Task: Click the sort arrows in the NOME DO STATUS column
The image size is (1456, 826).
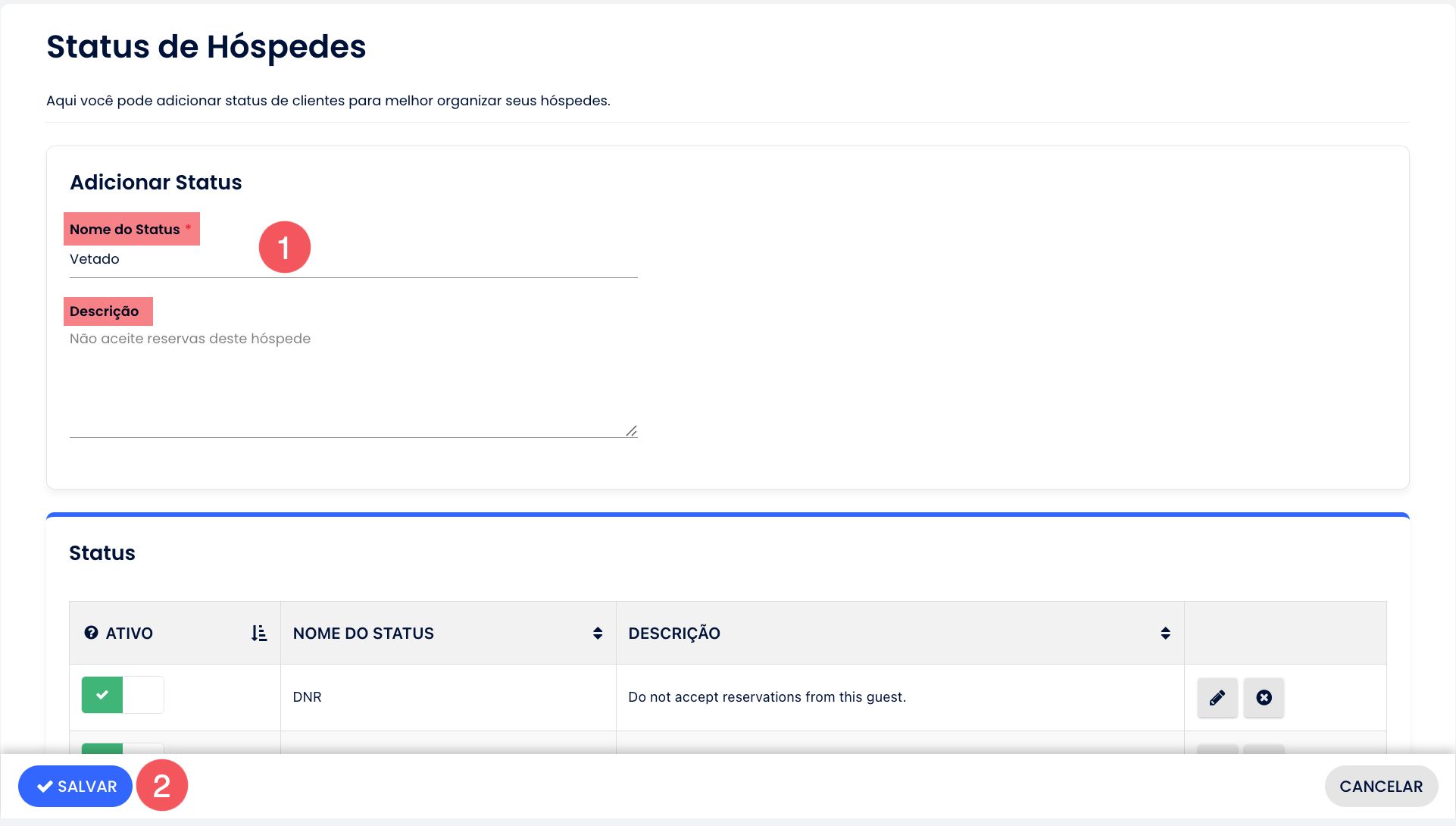Action: pyautogui.click(x=598, y=634)
